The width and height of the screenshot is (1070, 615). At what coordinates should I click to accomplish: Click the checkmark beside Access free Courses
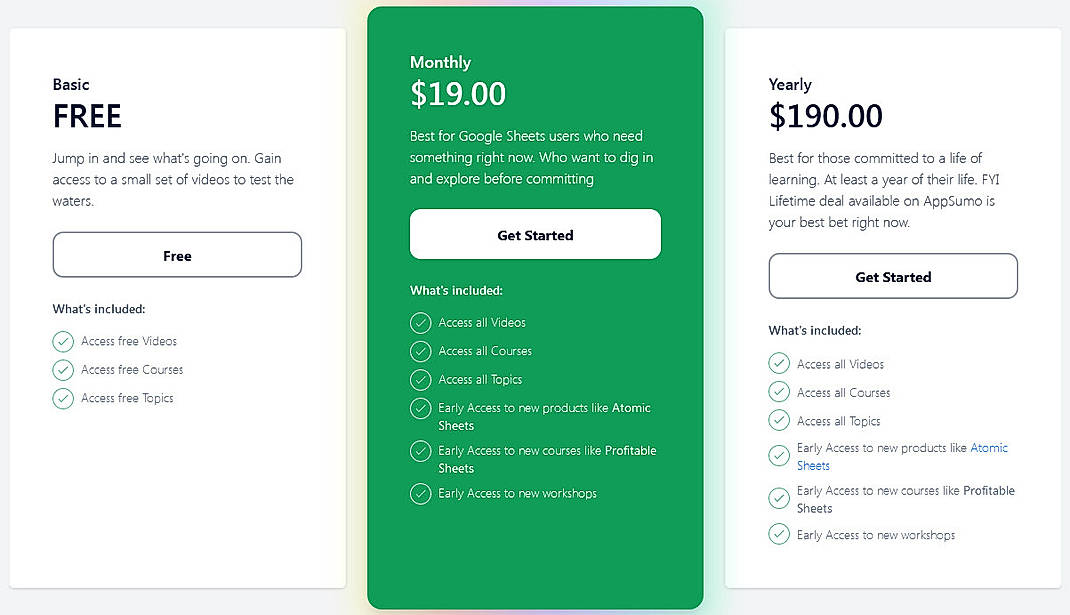(63, 370)
